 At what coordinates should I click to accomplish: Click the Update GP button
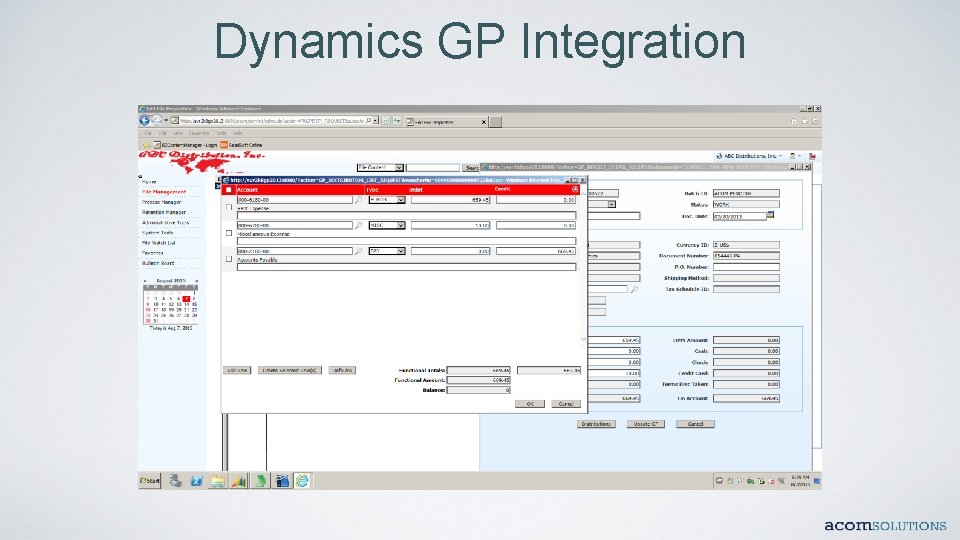(x=645, y=424)
